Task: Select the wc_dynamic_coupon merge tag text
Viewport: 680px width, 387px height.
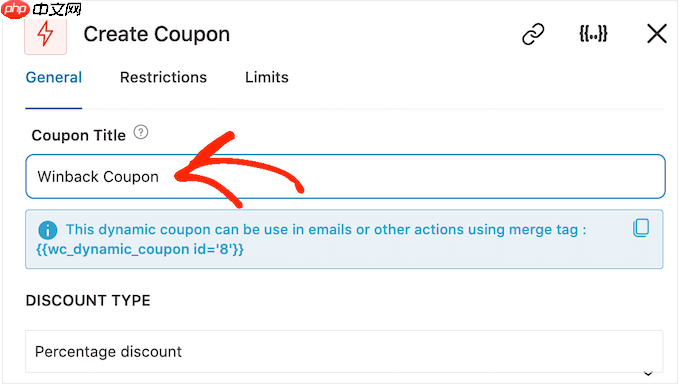Action: pos(140,249)
